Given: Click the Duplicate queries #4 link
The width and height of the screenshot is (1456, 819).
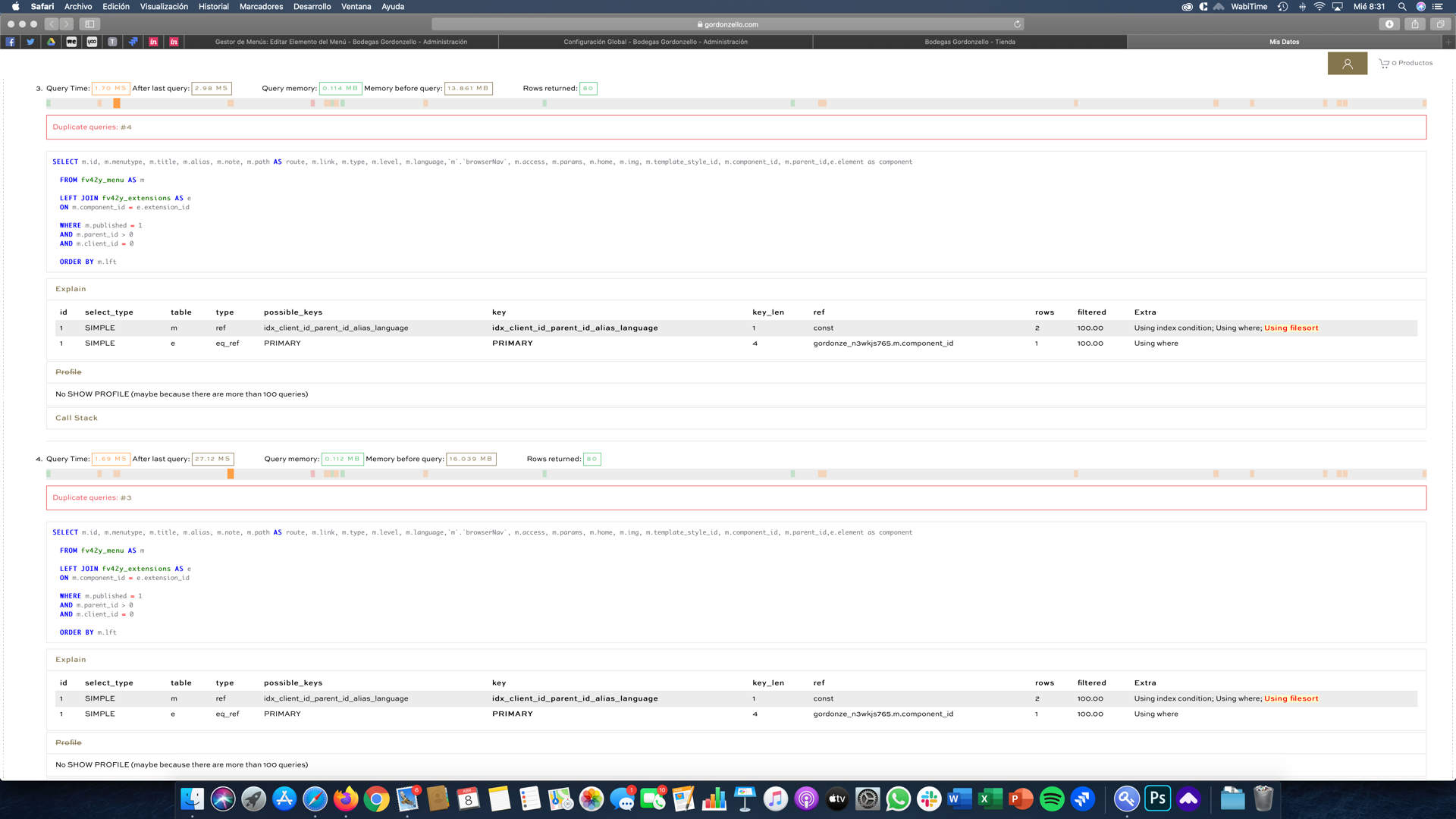Looking at the screenshot, I should click(x=126, y=127).
